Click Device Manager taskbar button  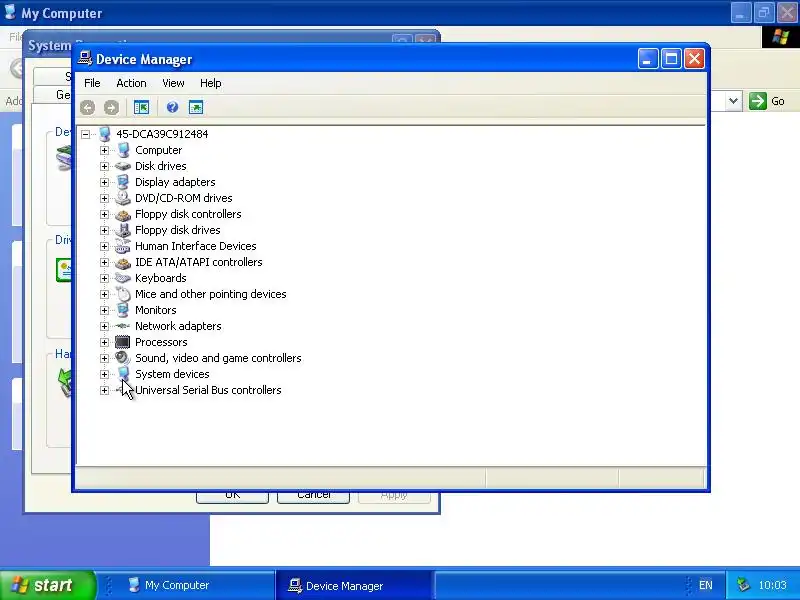(x=355, y=585)
